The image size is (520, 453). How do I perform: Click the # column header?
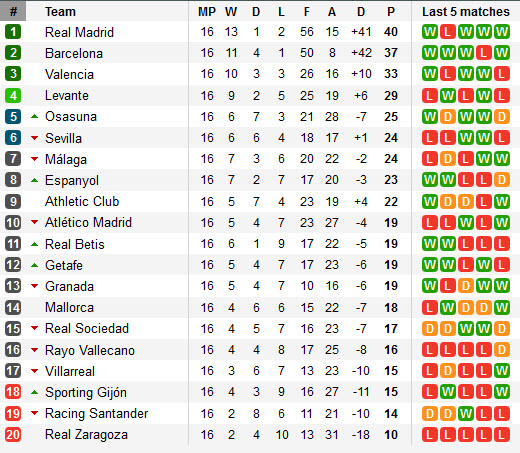[13, 12]
